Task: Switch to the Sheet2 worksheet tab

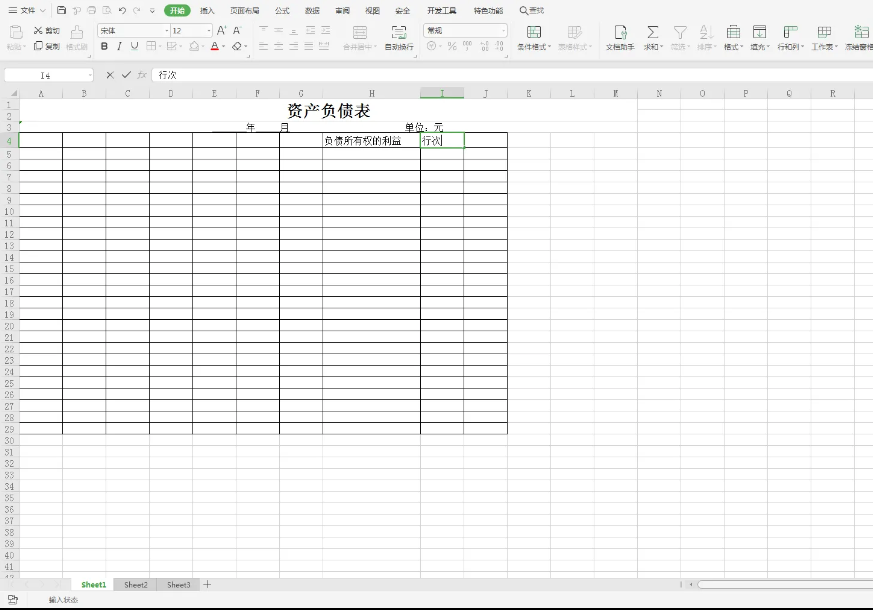Action: (x=136, y=584)
